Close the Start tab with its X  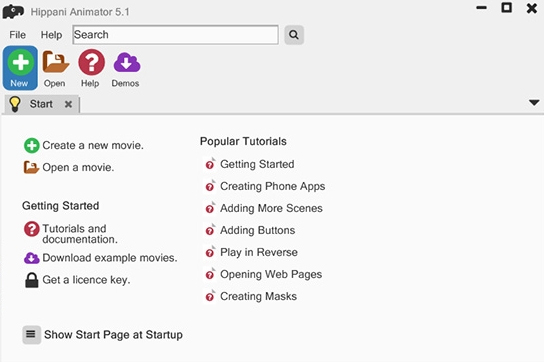(x=68, y=104)
